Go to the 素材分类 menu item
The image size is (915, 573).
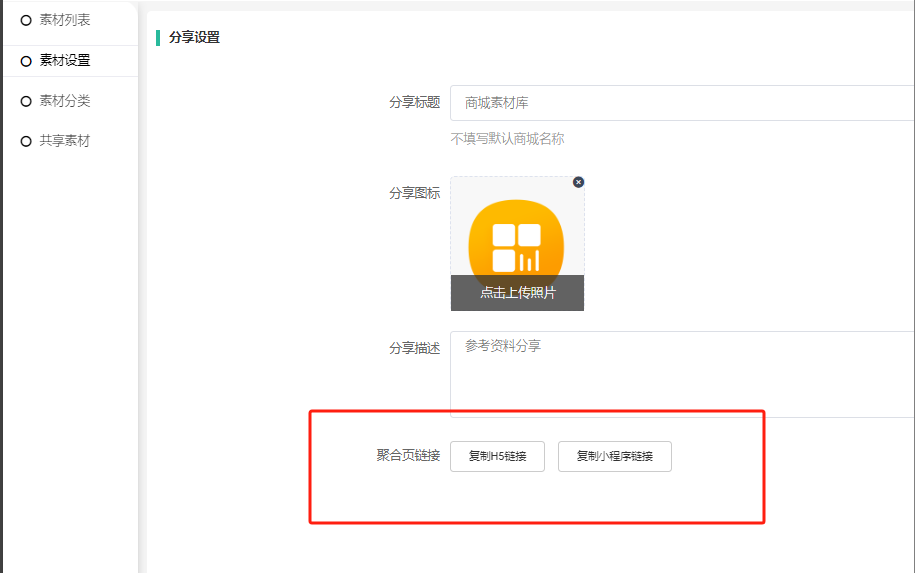pyautogui.click(x=65, y=101)
